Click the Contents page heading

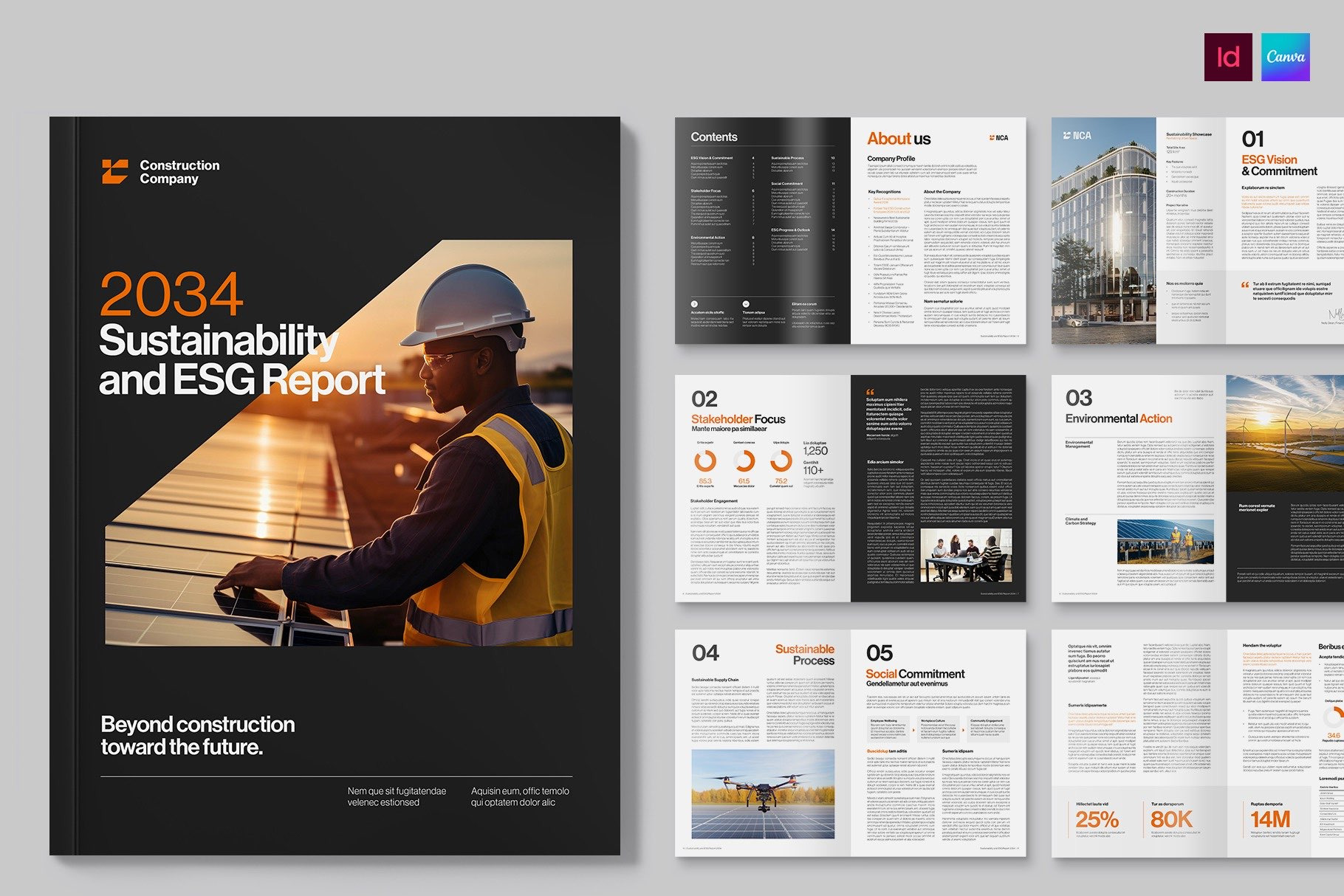coord(713,137)
